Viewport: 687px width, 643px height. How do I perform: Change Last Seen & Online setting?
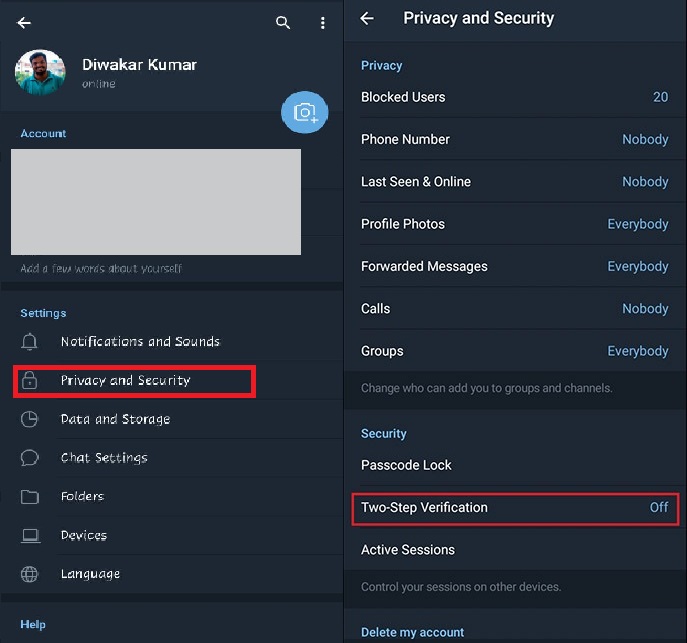pos(514,182)
